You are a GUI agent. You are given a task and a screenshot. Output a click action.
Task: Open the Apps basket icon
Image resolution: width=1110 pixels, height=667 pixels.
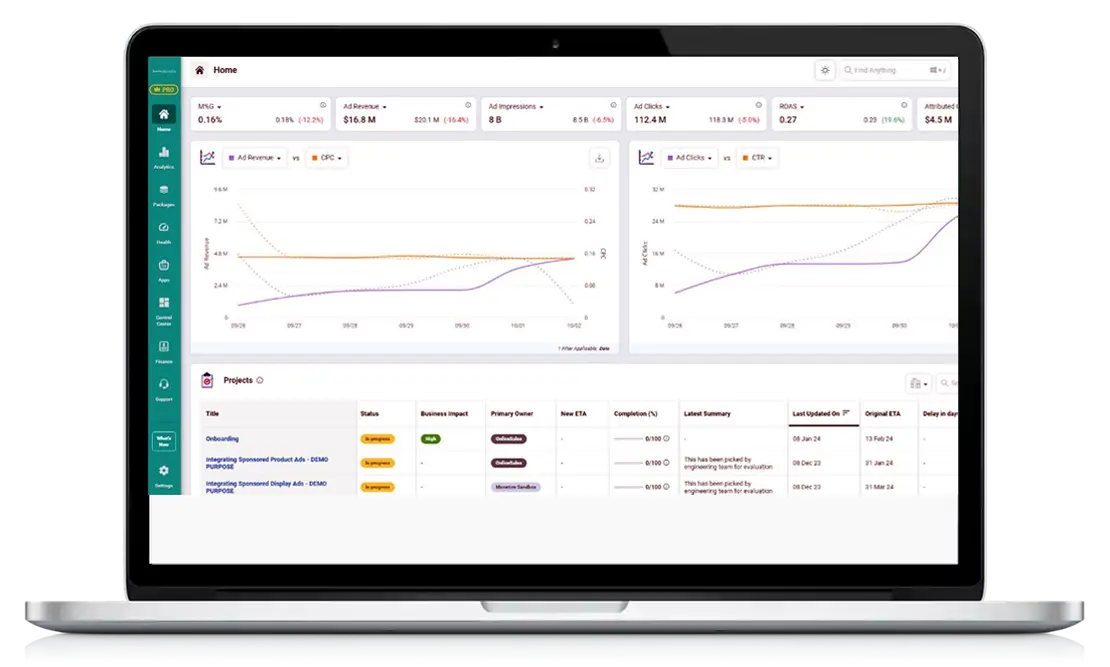(163, 269)
